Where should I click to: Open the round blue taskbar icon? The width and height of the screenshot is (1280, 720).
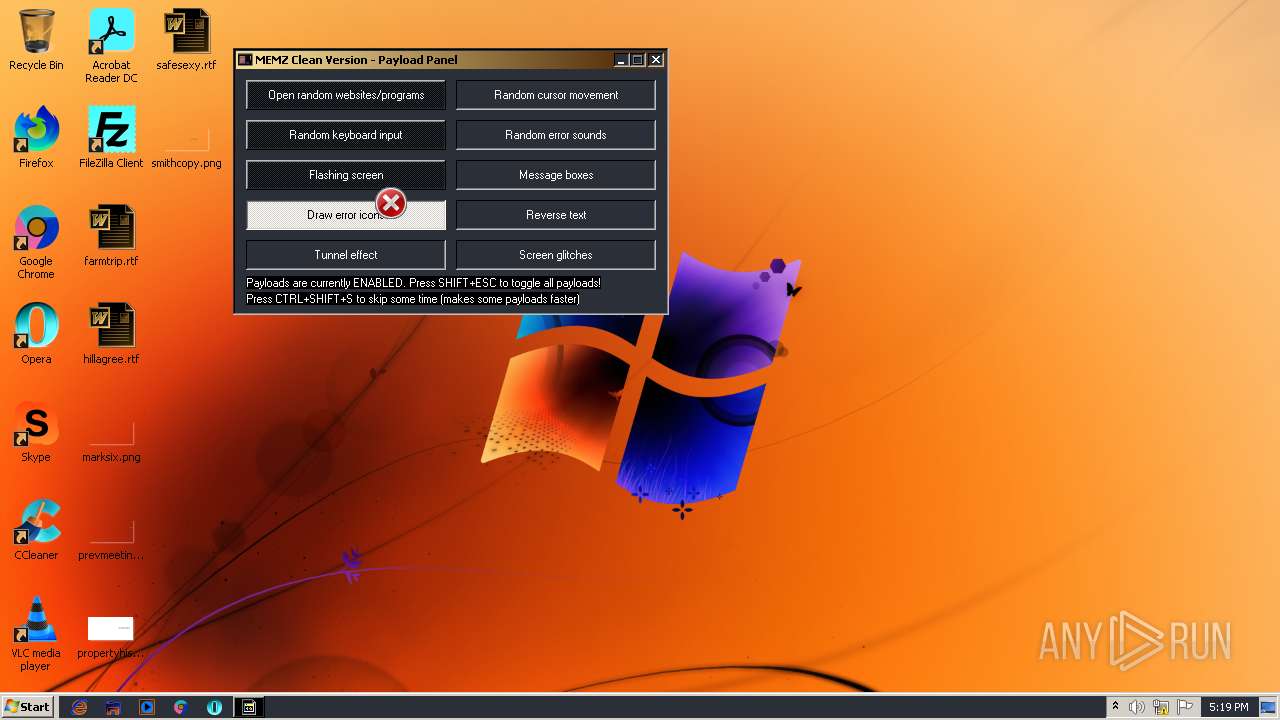click(215, 707)
